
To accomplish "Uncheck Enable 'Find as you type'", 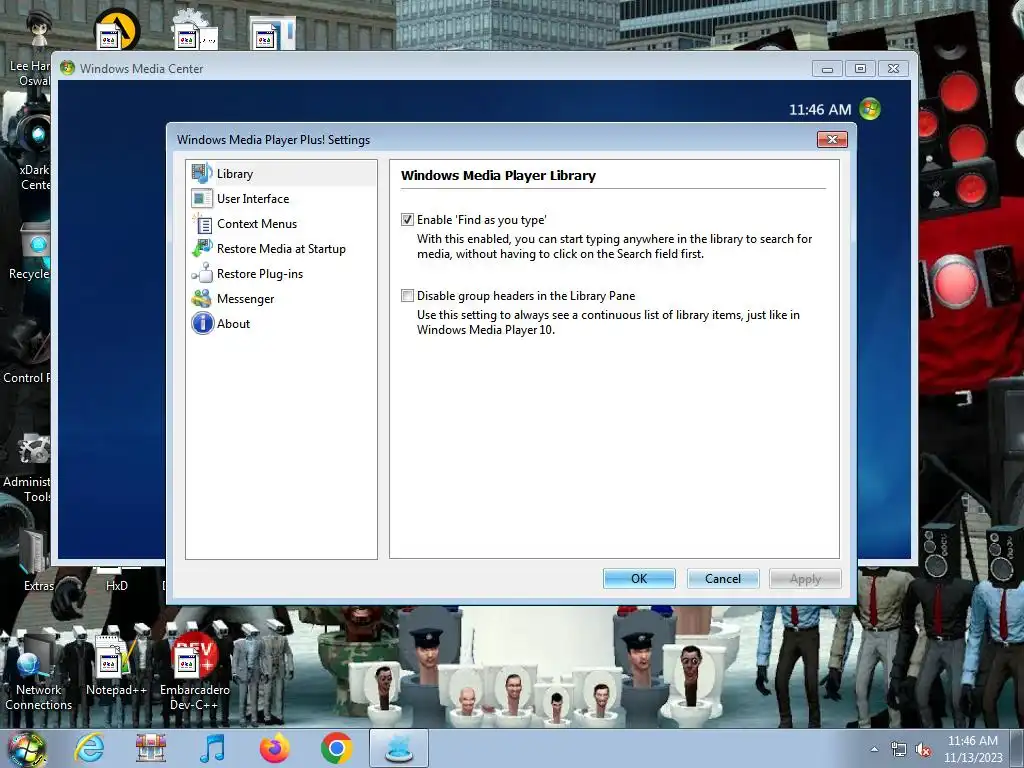I will pyautogui.click(x=408, y=220).
